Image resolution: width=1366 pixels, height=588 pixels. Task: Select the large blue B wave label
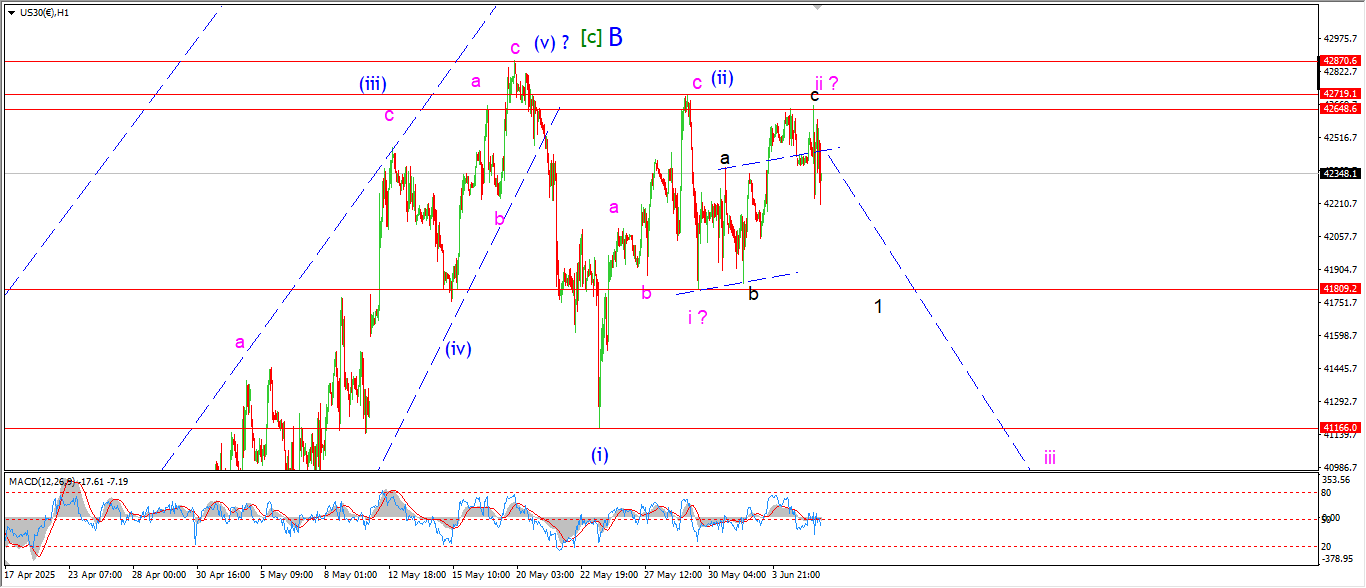pos(615,38)
